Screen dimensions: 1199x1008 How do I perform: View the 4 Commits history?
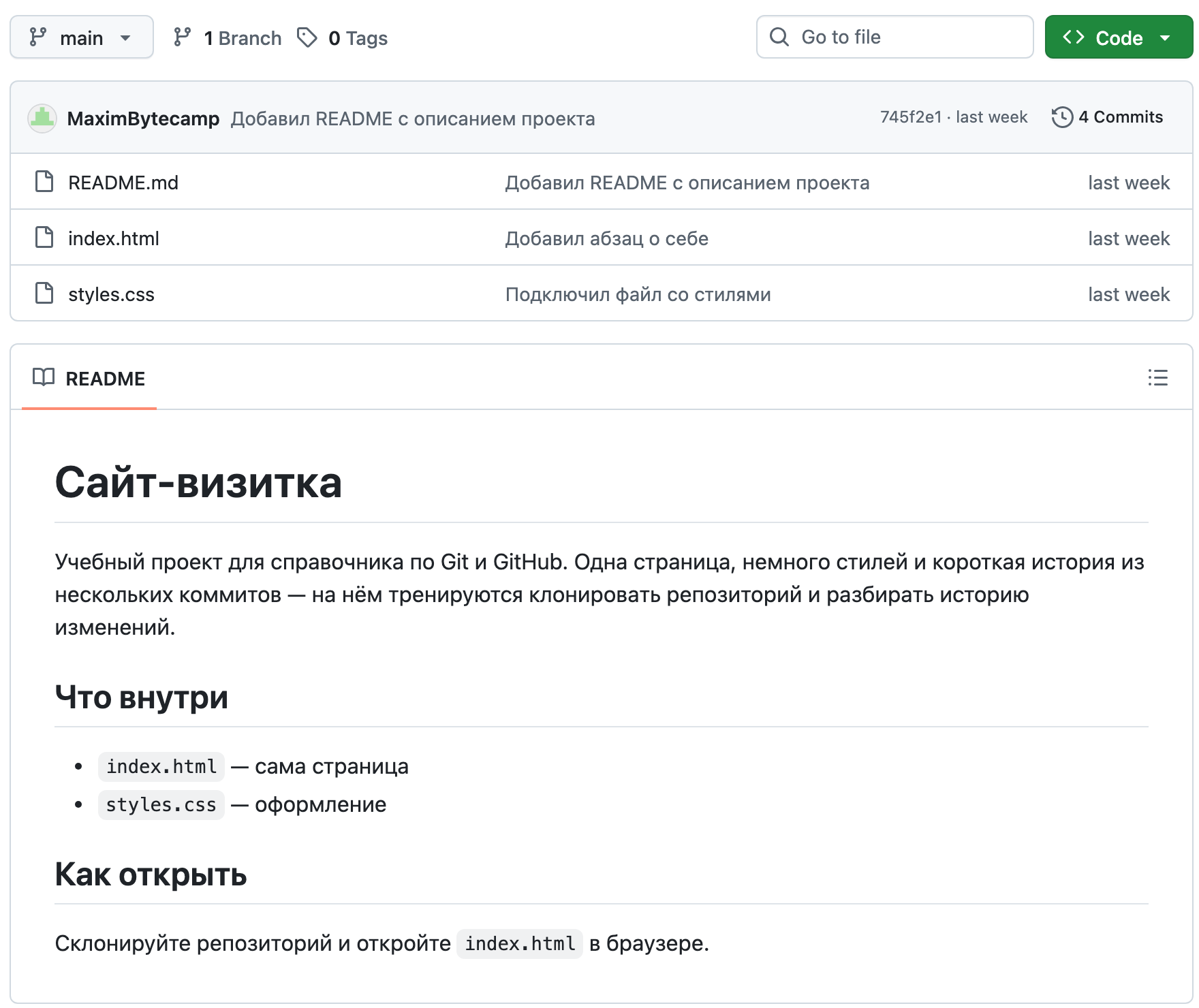tap(1108, 117)
